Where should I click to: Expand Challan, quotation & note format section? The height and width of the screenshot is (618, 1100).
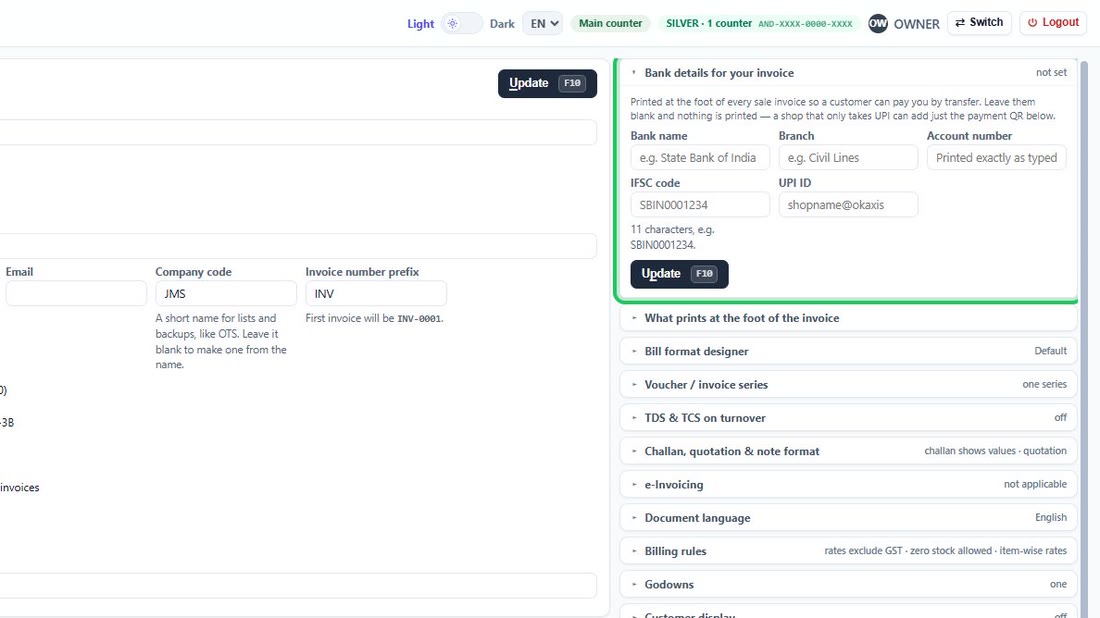[x=849, y=451]
